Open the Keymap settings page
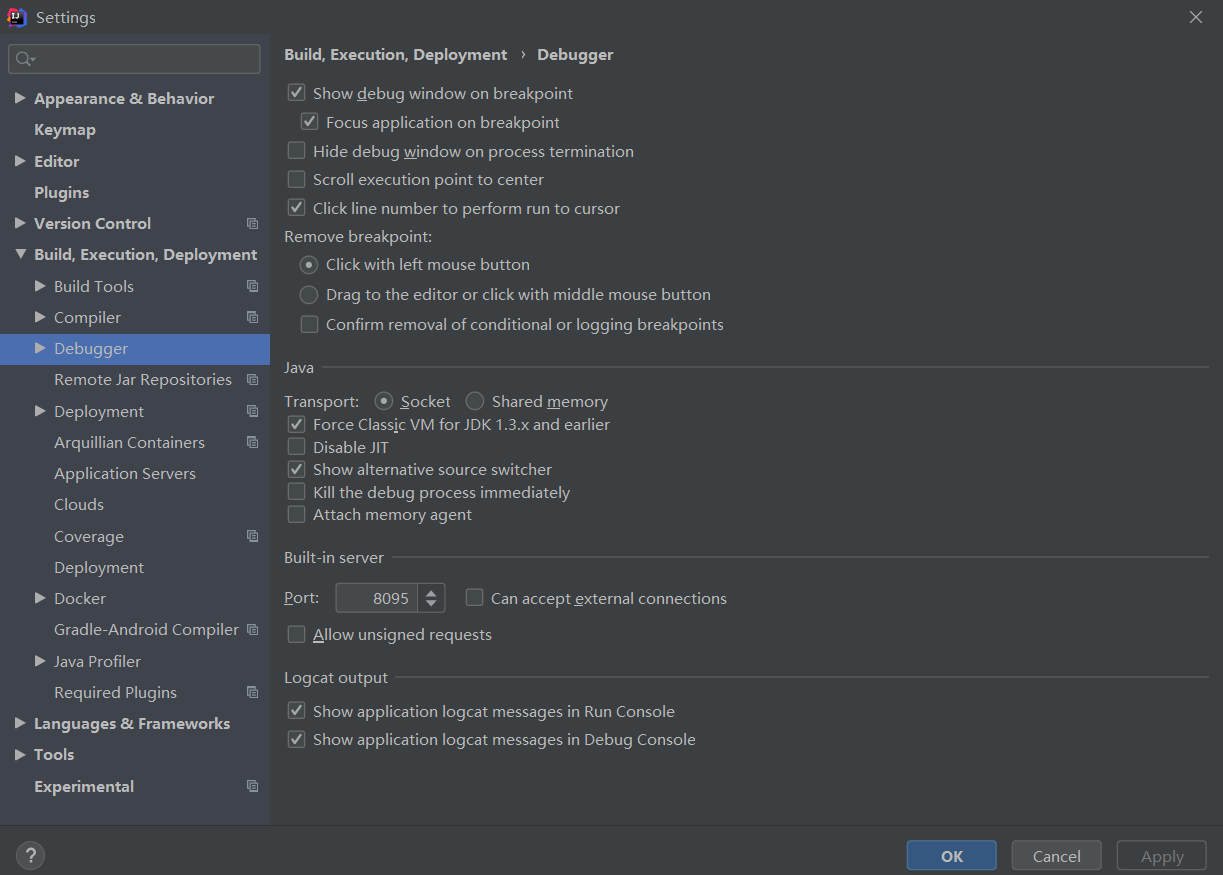 (64, 129)
